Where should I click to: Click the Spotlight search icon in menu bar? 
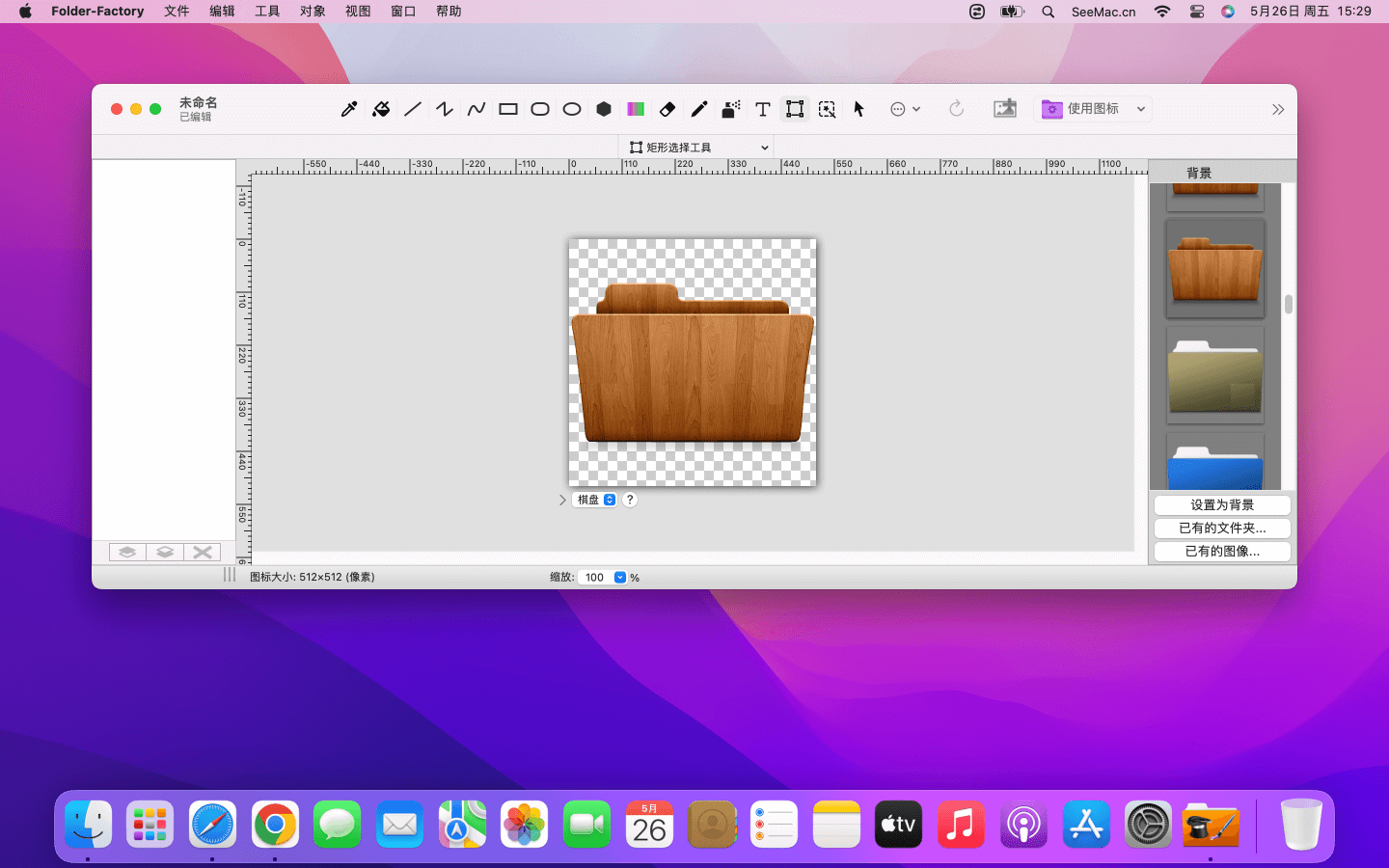pyautogui.click(x=1049, y=12)
